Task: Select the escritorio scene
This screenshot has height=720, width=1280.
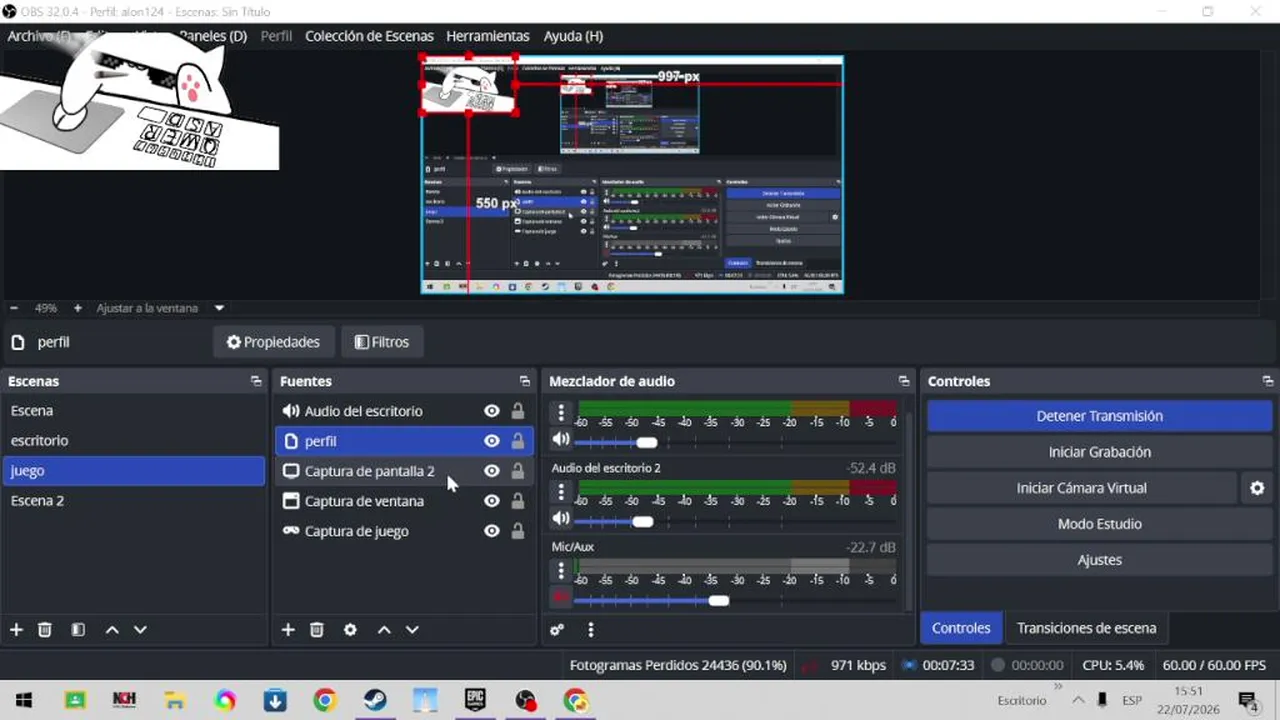Action: (134, 441)
